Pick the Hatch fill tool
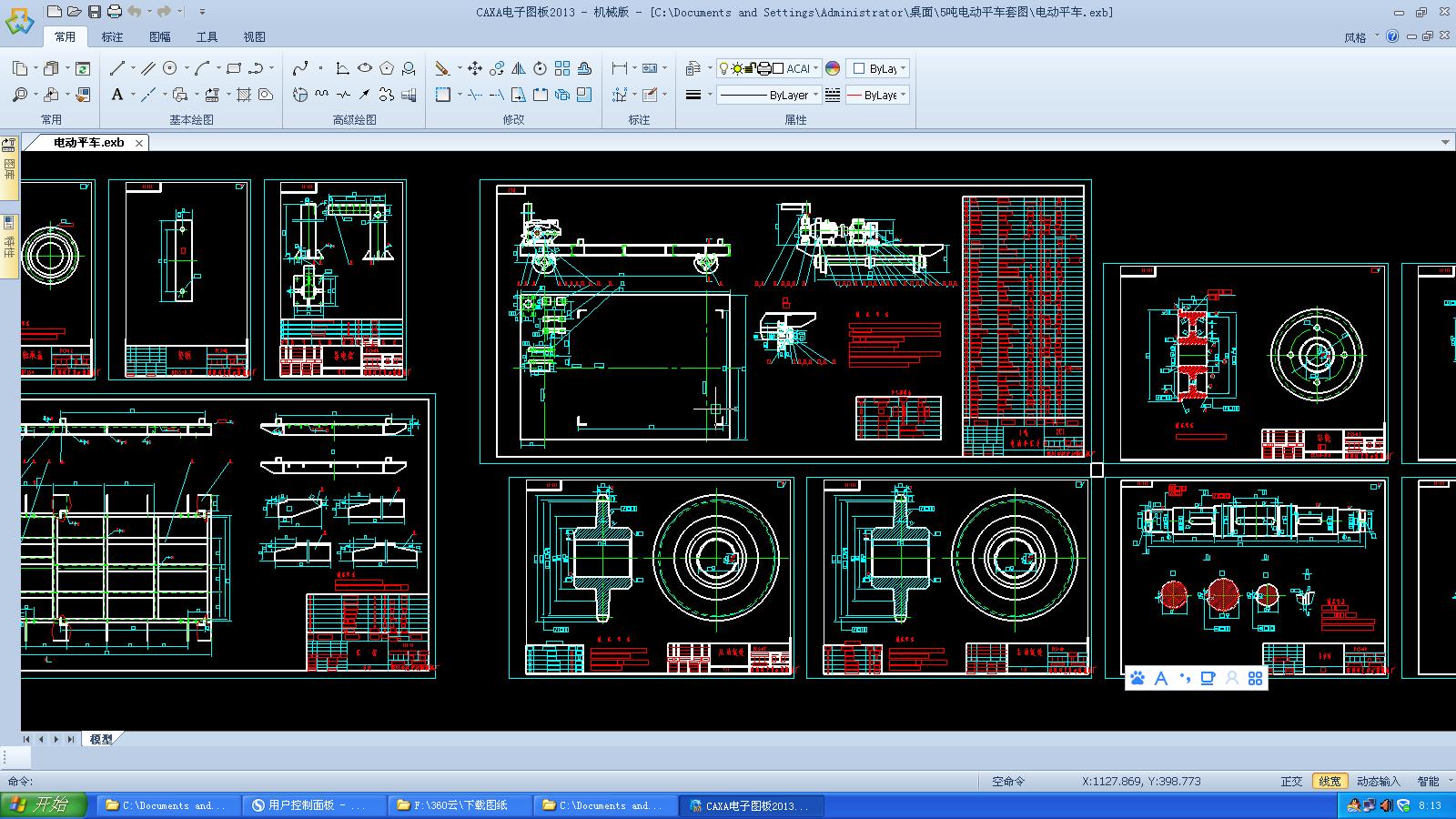Image resolution: width=1456 pixels, height=819 pixels. [x=244, y=95]
